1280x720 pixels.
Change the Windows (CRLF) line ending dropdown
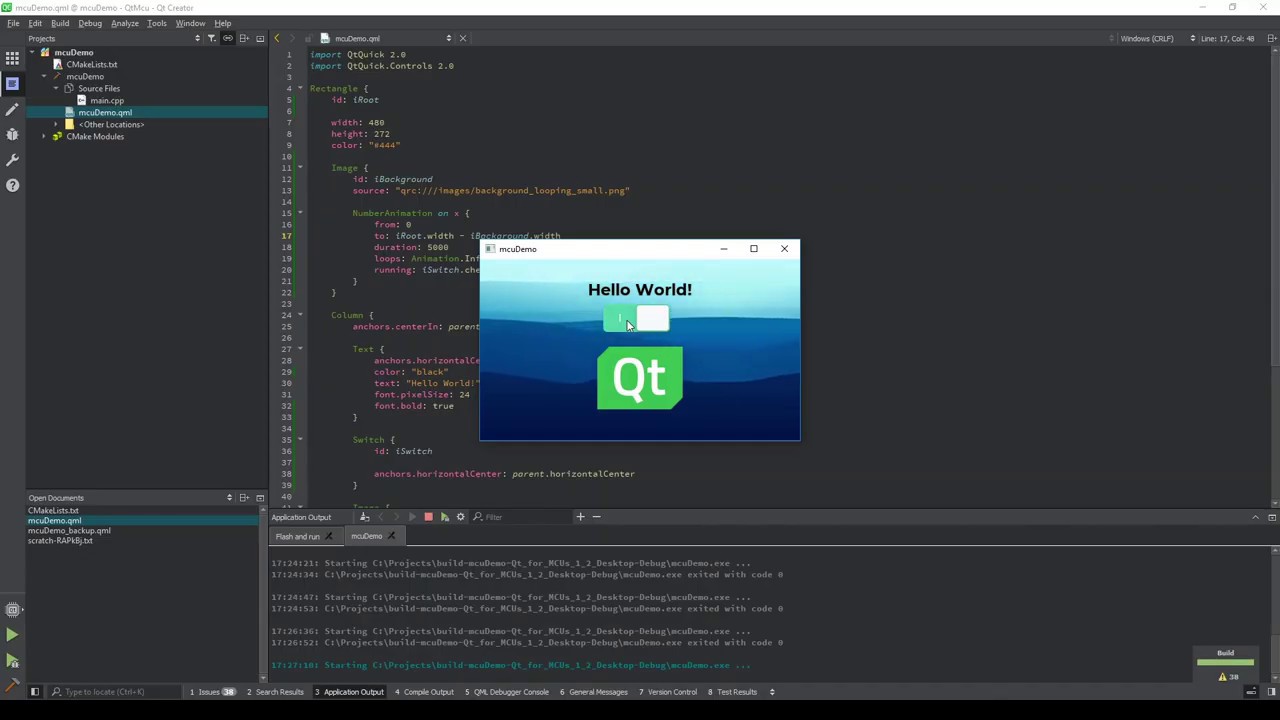coord(1158,38)
